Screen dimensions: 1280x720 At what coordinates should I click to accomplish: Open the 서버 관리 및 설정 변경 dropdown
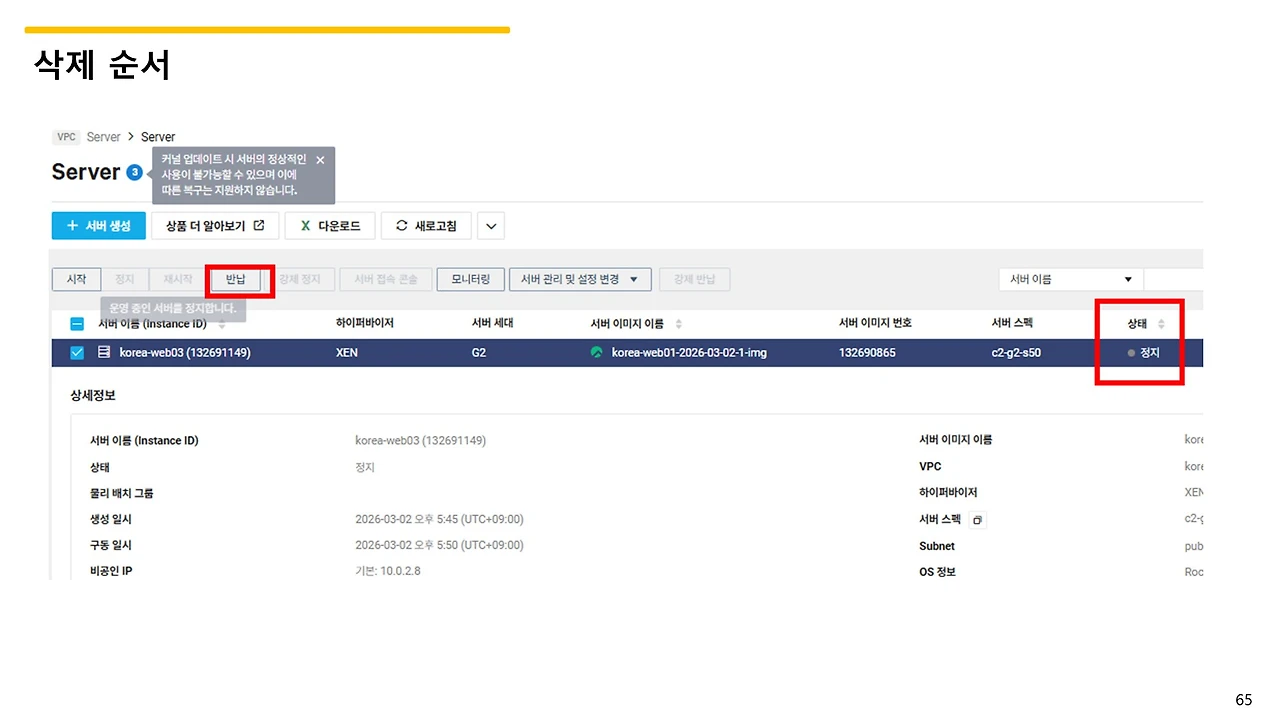(580, 279)
